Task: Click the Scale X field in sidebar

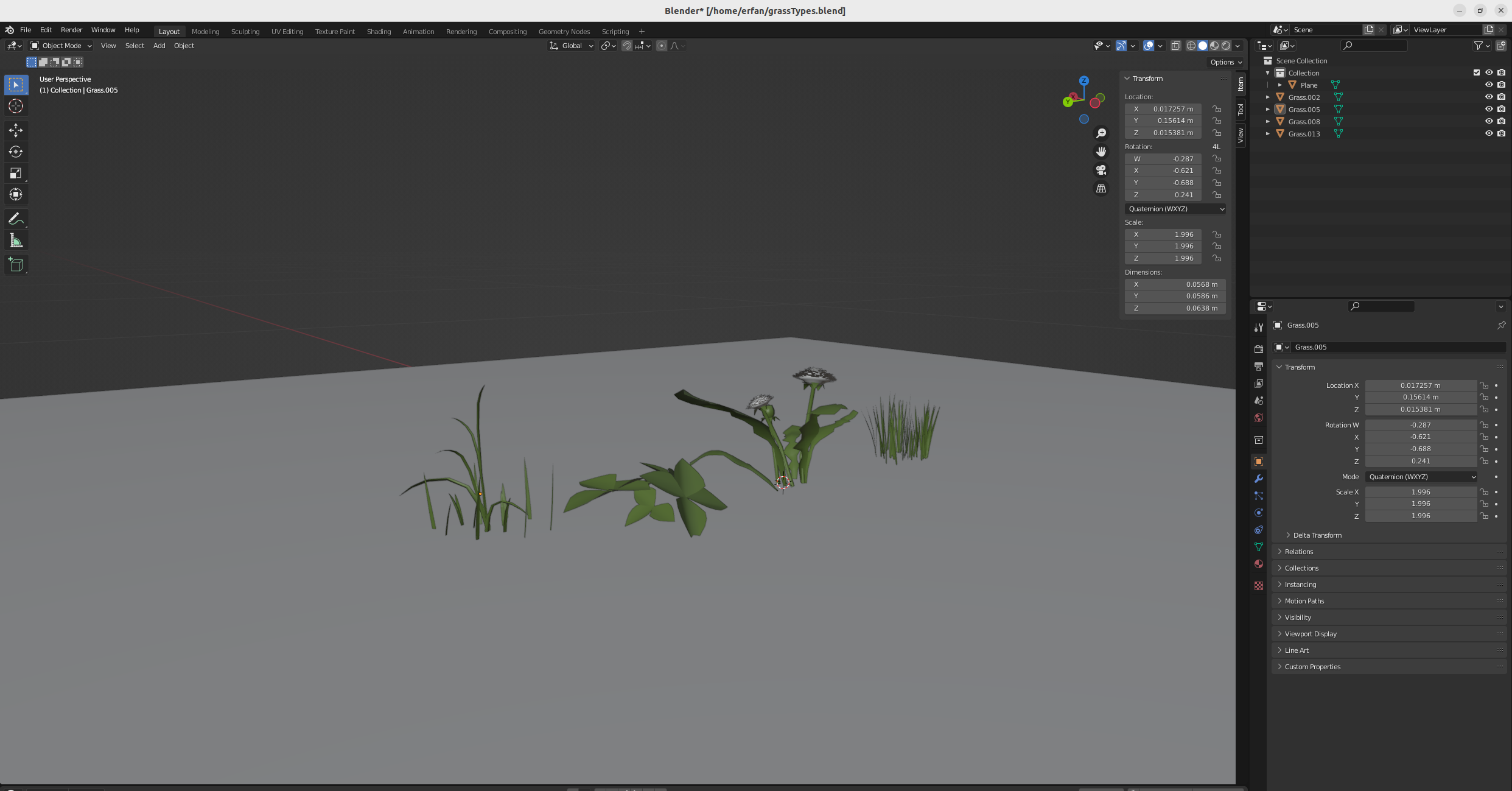Action: pyautogui.click(x=1163, y=234)
